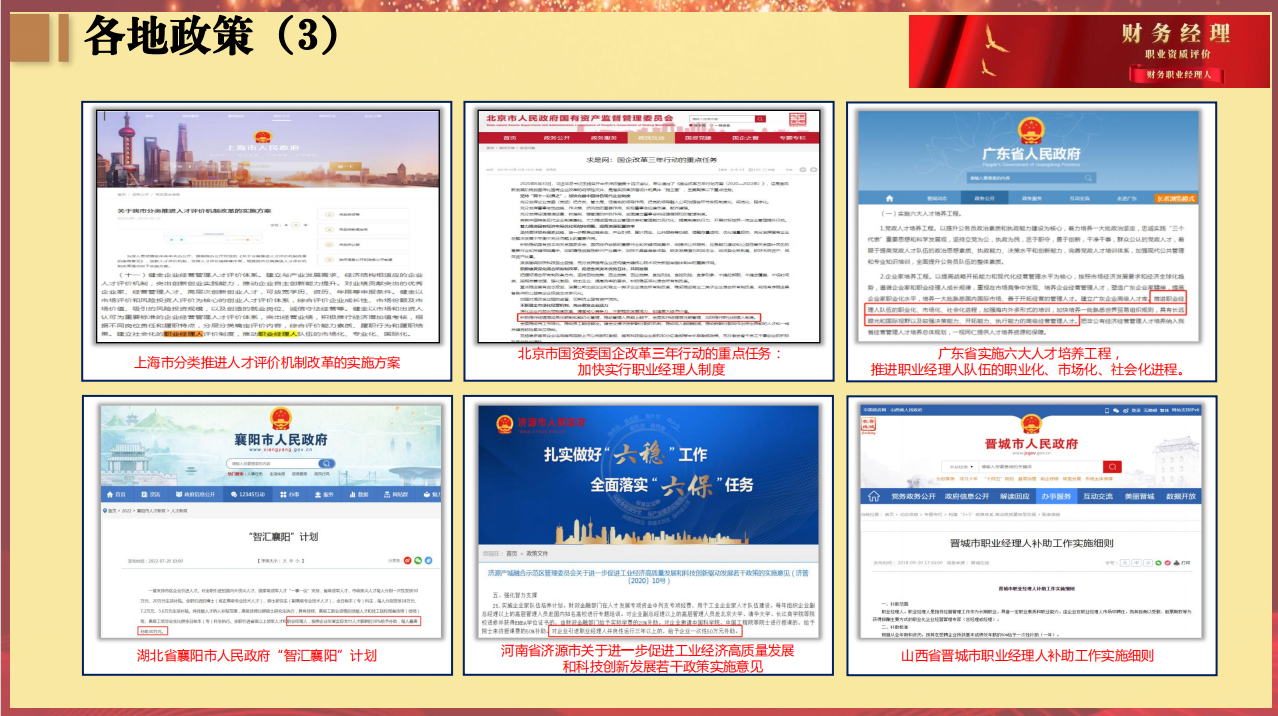This screenshot has width=1278, height=716.
Task: Click the red Weibo share icon on Jincheng article
Action: 1168,563
